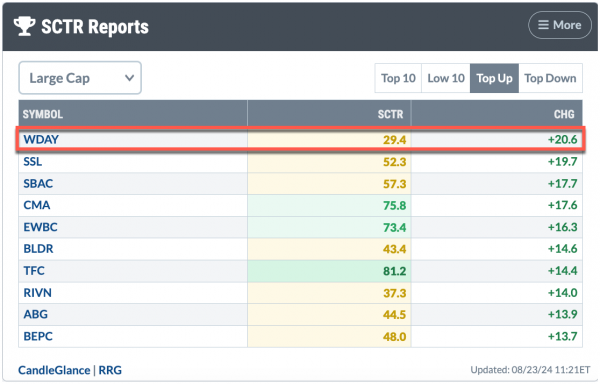This screenshot has width=600, height=384.
Task: Open the RIVN symbol link
Action: pos(38,293)
